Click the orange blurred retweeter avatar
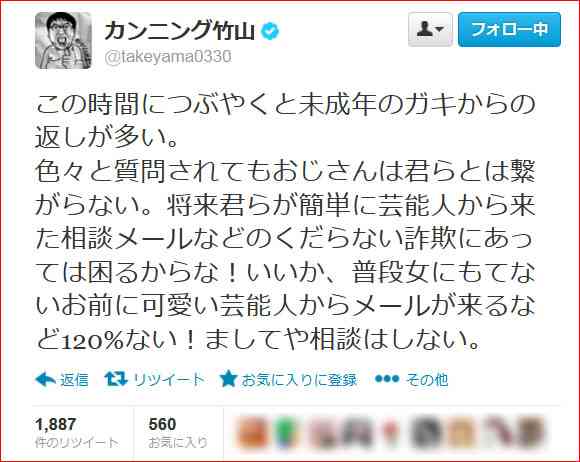This screenshot has width=580, height=462. point(252,431)
